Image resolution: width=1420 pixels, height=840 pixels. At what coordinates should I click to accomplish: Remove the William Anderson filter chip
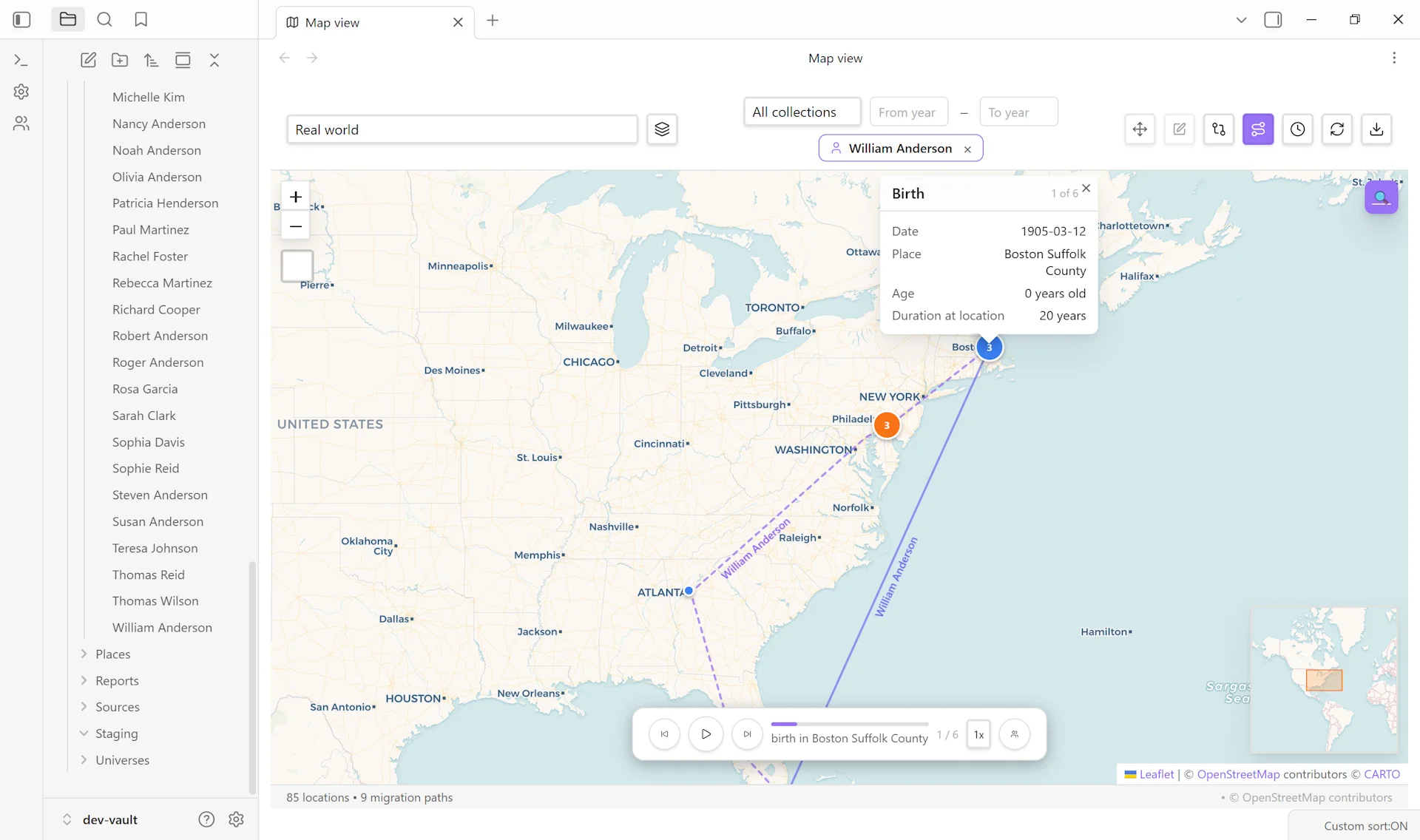tap(967, 149)
